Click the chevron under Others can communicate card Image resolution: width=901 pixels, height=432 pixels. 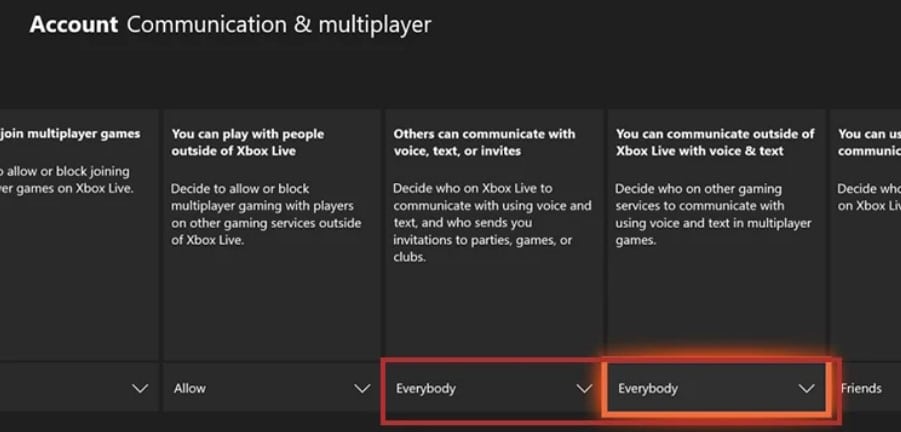tap(584, 389)
